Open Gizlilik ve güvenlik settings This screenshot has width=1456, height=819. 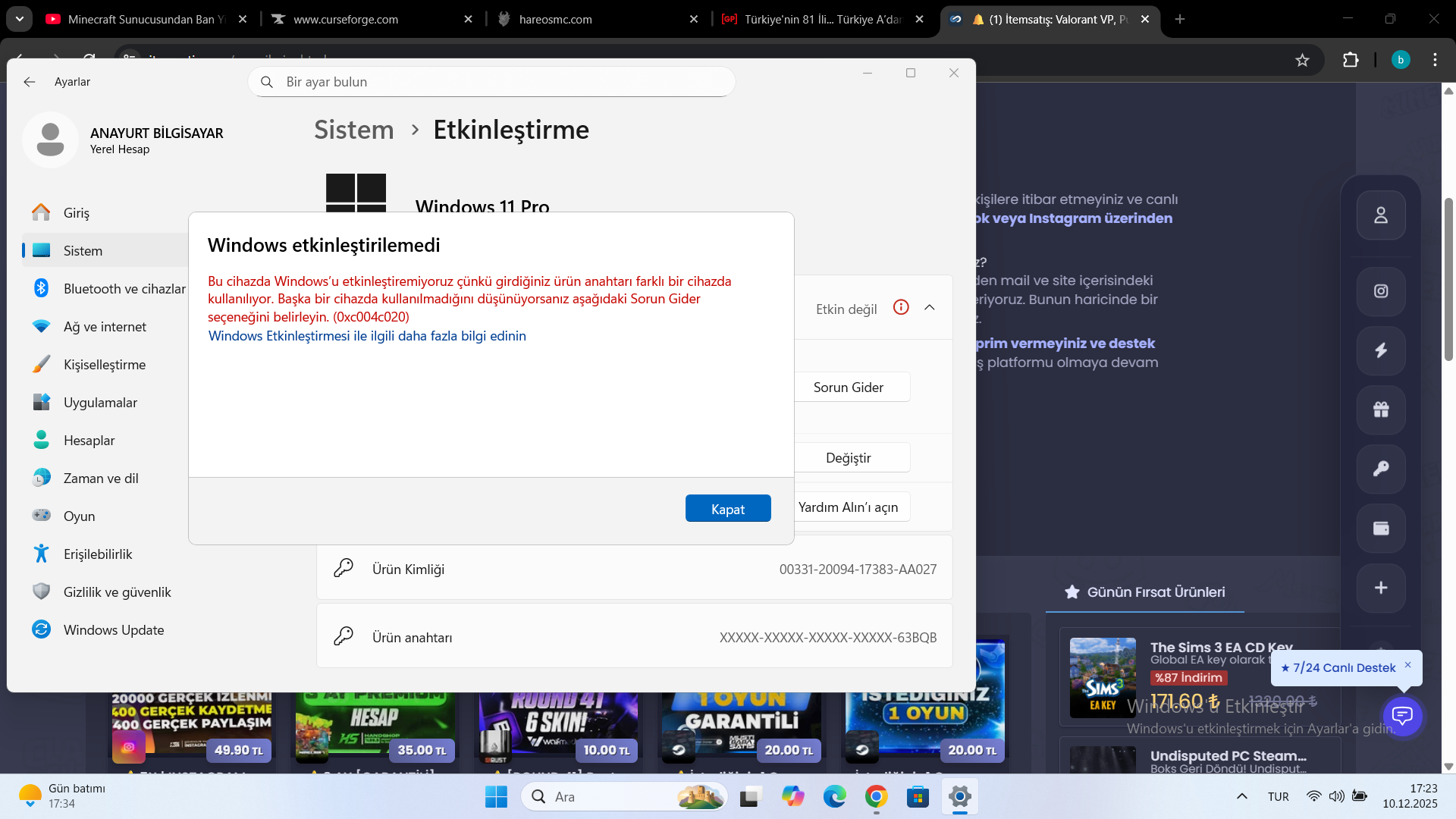click(x=105, y=592)
